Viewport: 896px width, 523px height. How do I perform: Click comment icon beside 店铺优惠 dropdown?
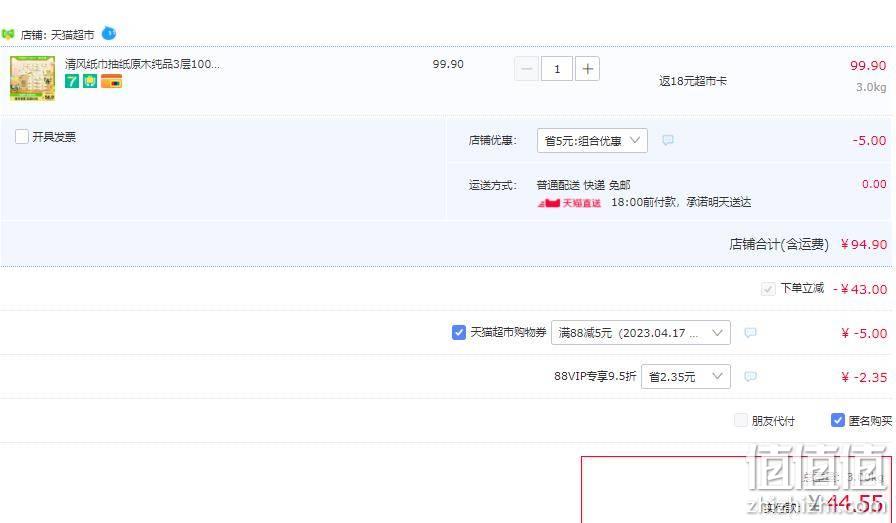667,140
